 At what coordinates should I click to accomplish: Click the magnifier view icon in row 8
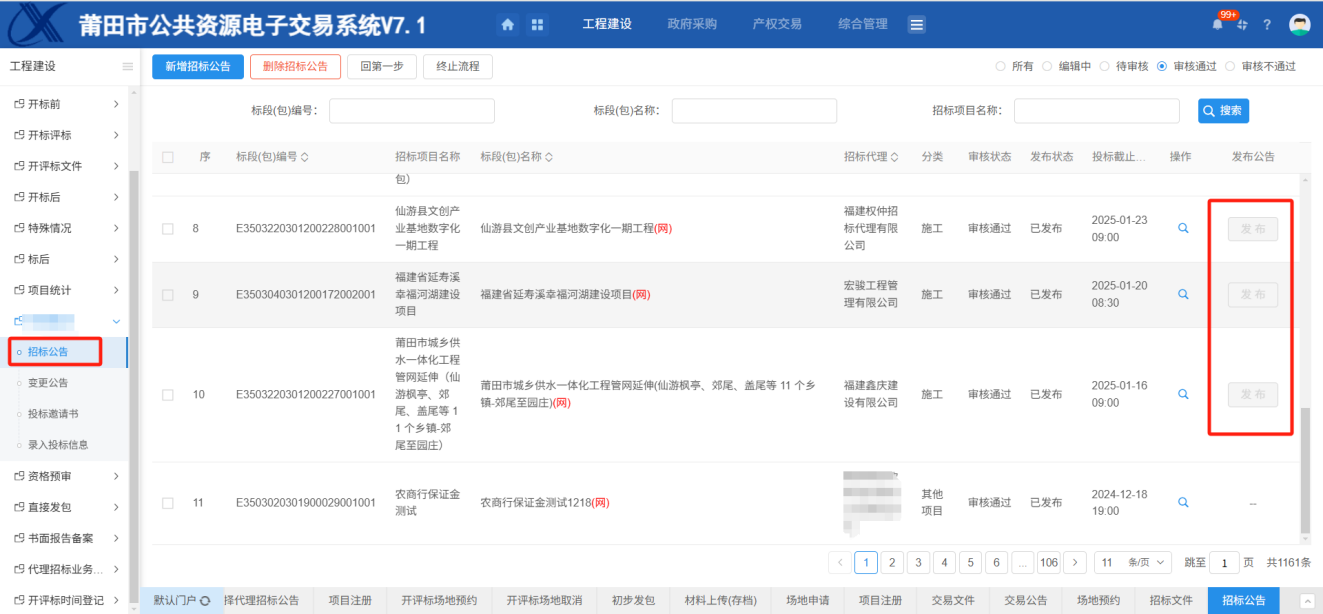coord(1183,228)
